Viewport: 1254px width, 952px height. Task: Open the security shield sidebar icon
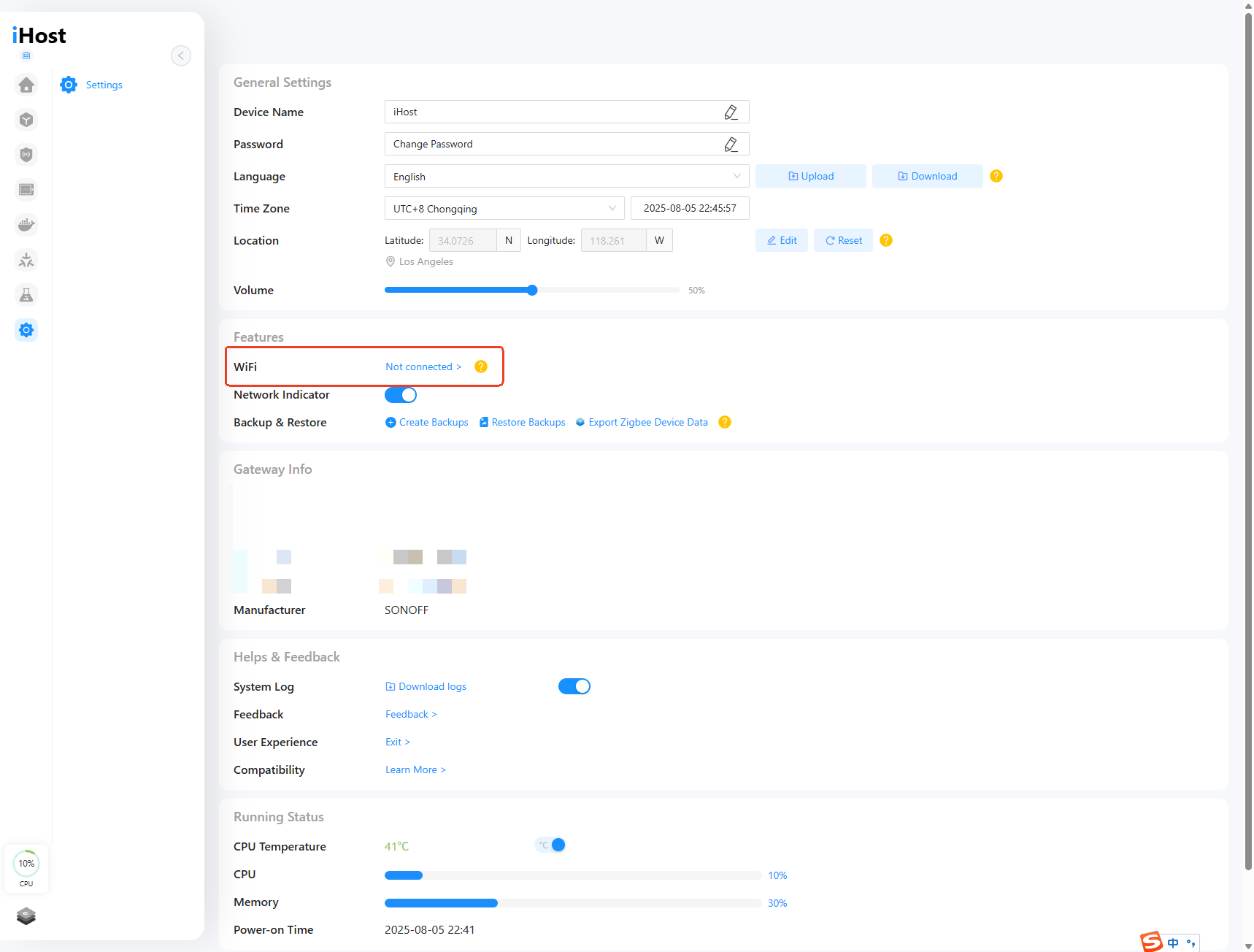click(x=26, y=155)
